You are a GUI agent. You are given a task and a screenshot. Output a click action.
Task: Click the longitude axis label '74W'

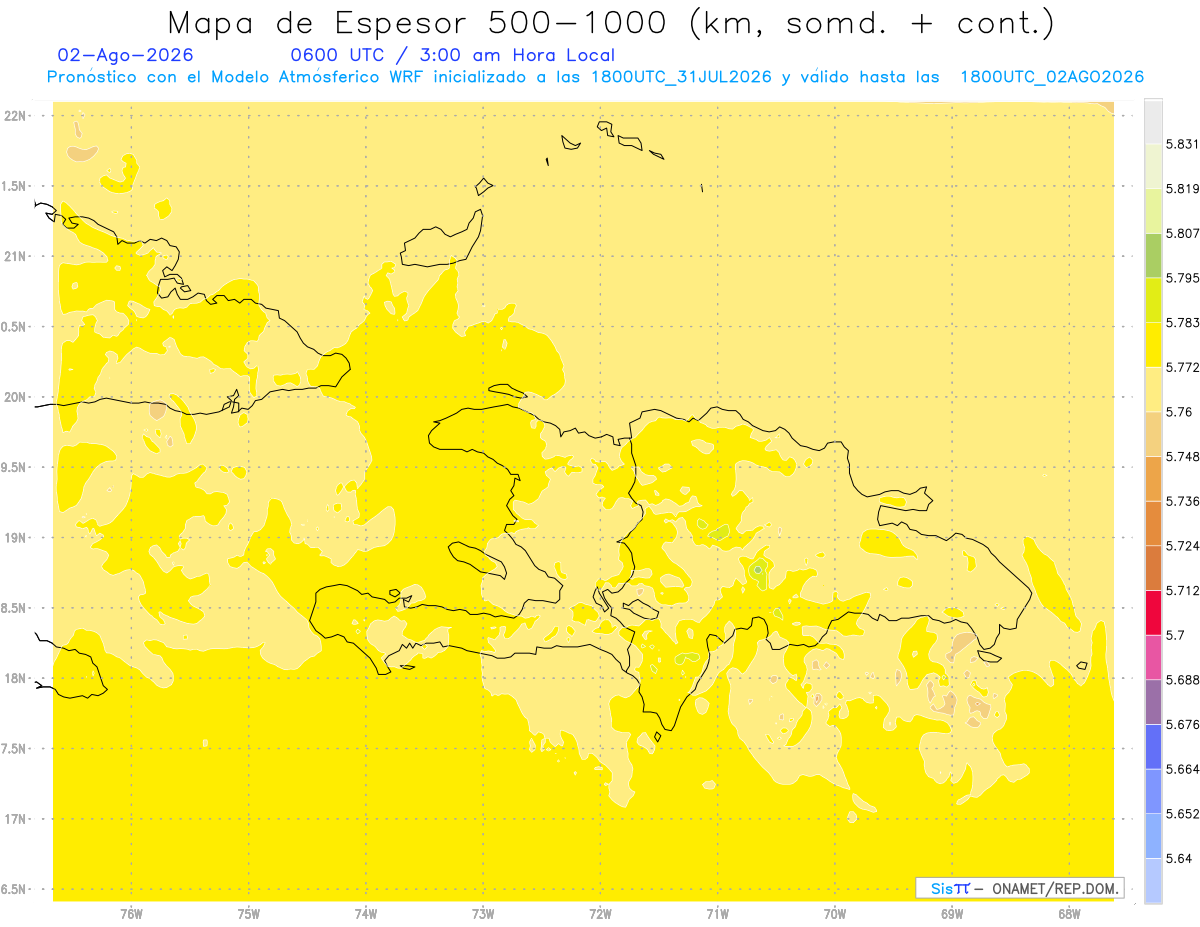pos(366,914)
